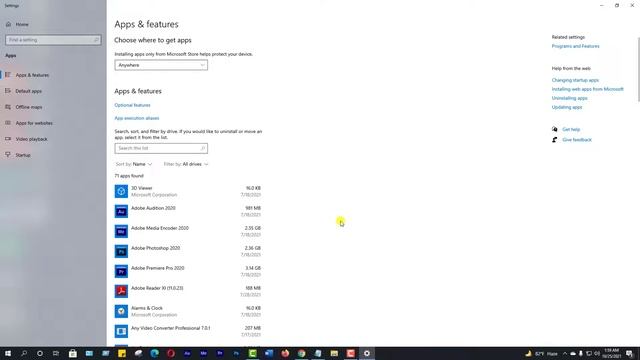This screenshot has height=360, width=640.
Task: Open Programs and Features link
Action: [576, 46]
